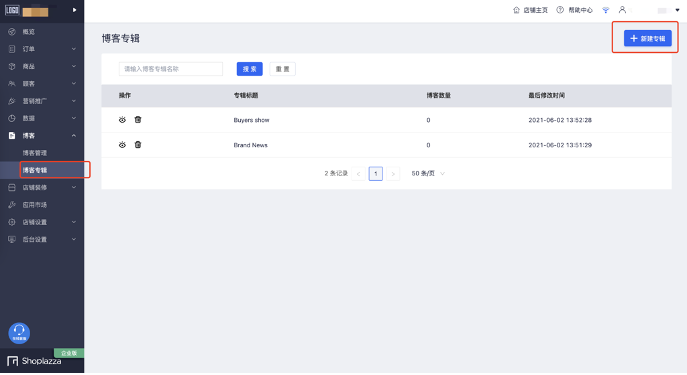This screenshot has width=687, height=375.
Task: Click the 订单 orders icon
Action: click(12, 49)
